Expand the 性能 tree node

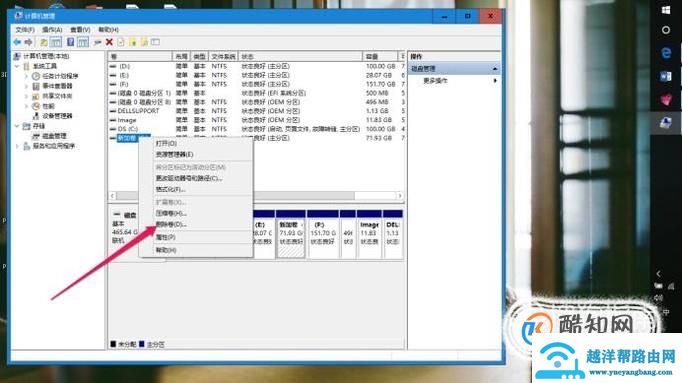pyautogui.click(x=27, y=106)
